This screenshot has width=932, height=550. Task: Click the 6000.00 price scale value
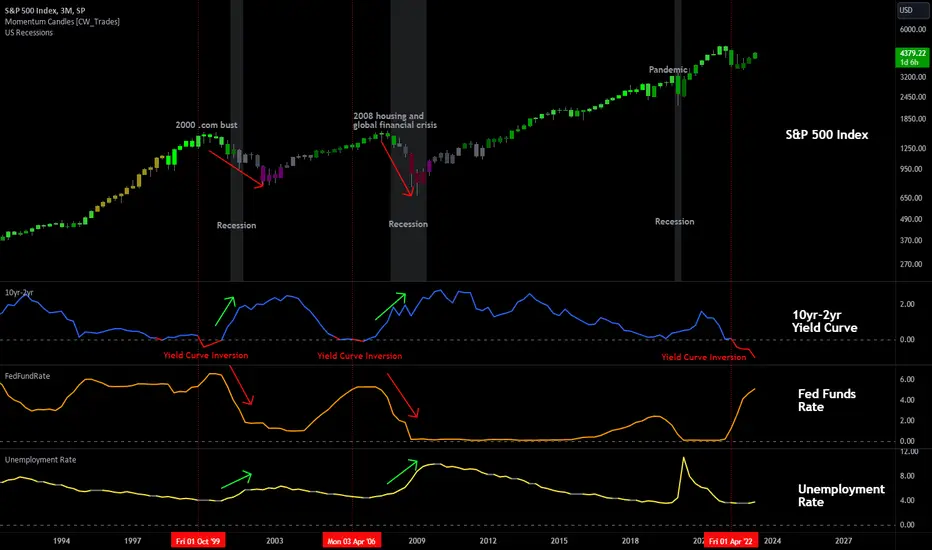click(913, 29)
